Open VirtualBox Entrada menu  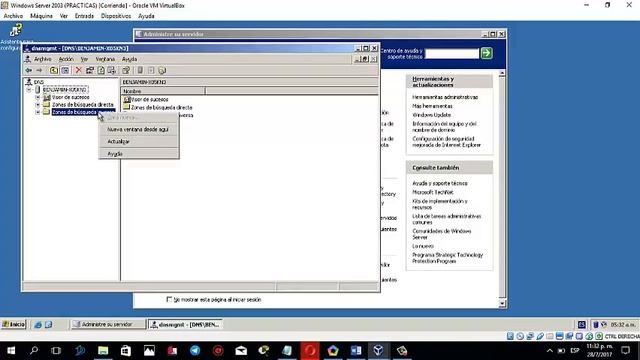84,16
